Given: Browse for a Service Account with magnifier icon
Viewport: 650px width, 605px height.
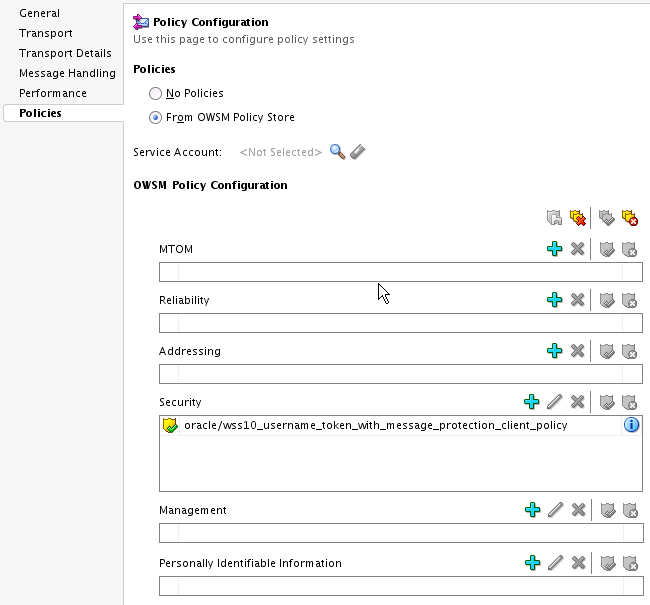Looking at the screenshot, I should pos(337,152).
